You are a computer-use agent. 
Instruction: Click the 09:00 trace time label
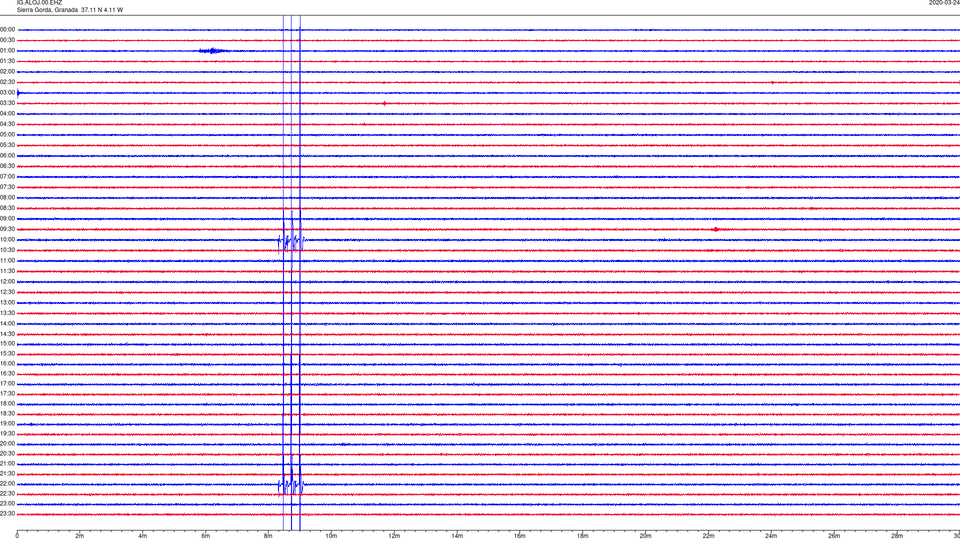point(7,219)
